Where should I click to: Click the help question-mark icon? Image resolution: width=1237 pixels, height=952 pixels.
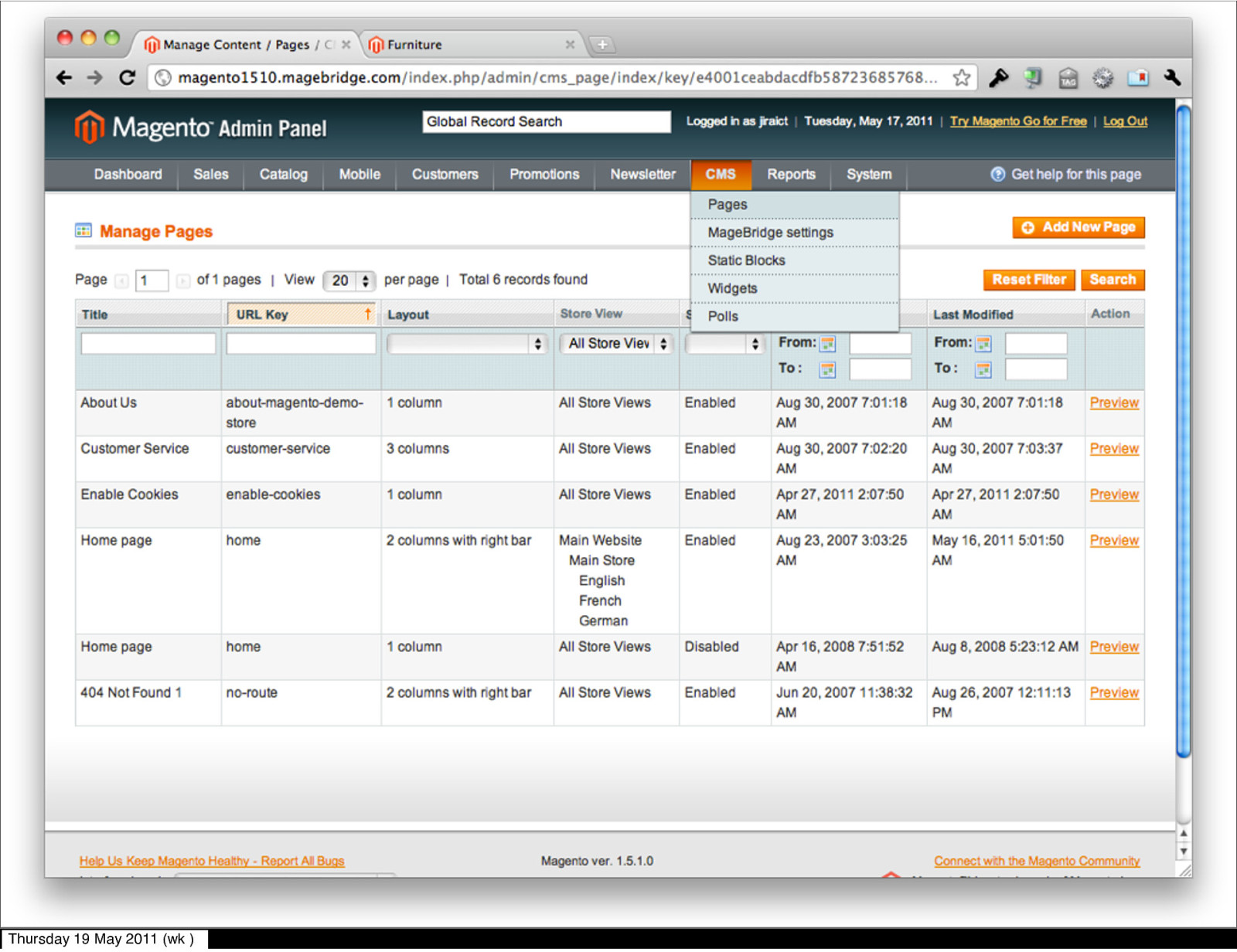(998, 174)
